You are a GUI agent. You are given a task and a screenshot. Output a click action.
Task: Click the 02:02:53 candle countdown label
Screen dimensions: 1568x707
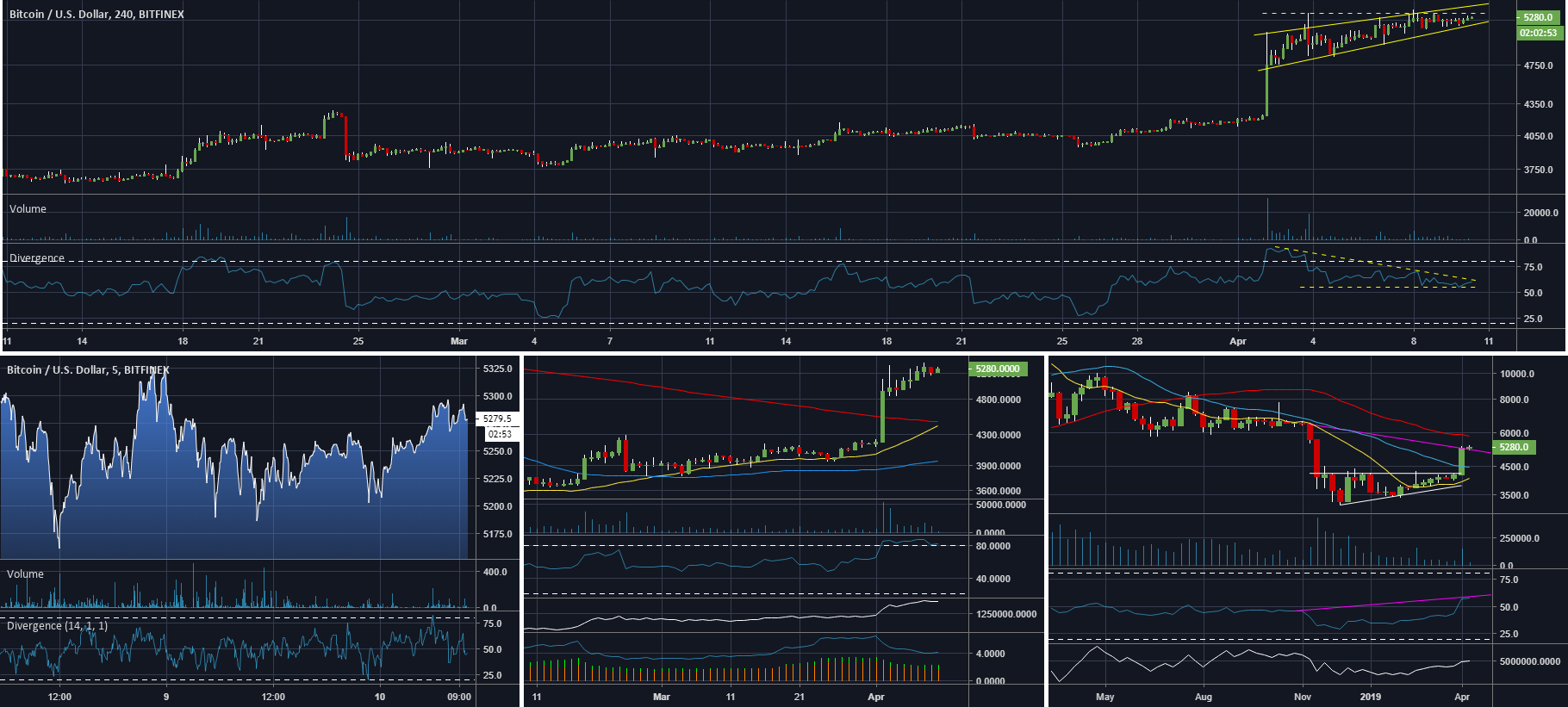[x=1538, y=33]
